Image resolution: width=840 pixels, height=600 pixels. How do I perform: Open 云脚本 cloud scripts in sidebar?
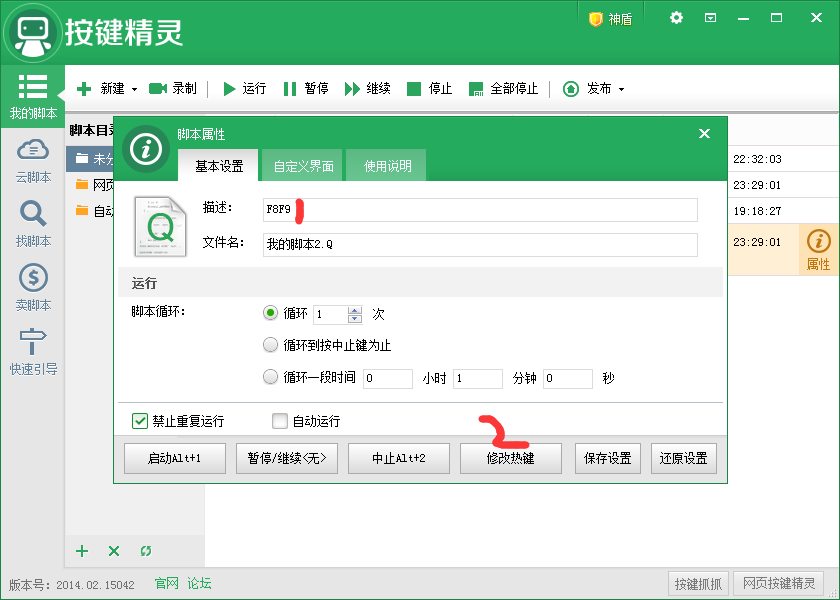coord(33,160)
